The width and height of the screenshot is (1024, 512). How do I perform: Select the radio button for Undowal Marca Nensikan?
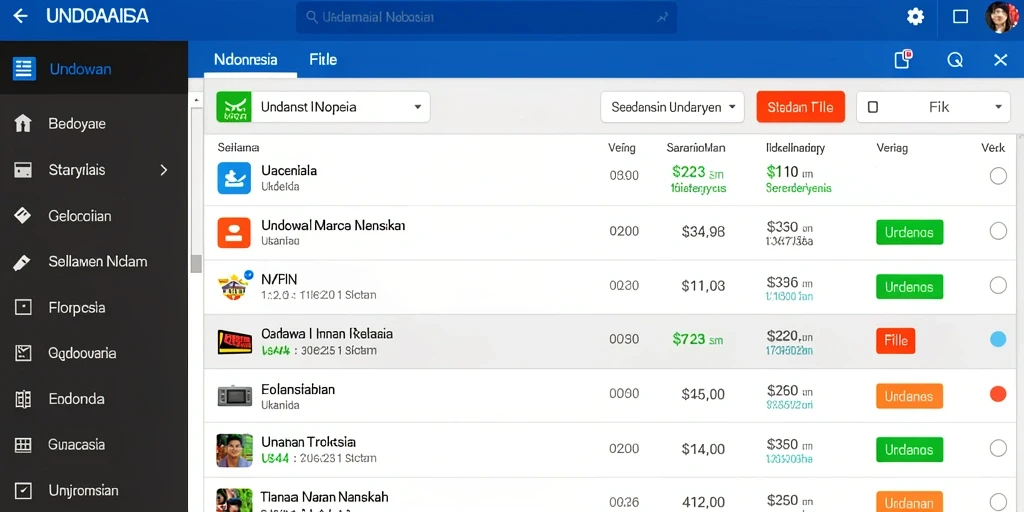998,231
